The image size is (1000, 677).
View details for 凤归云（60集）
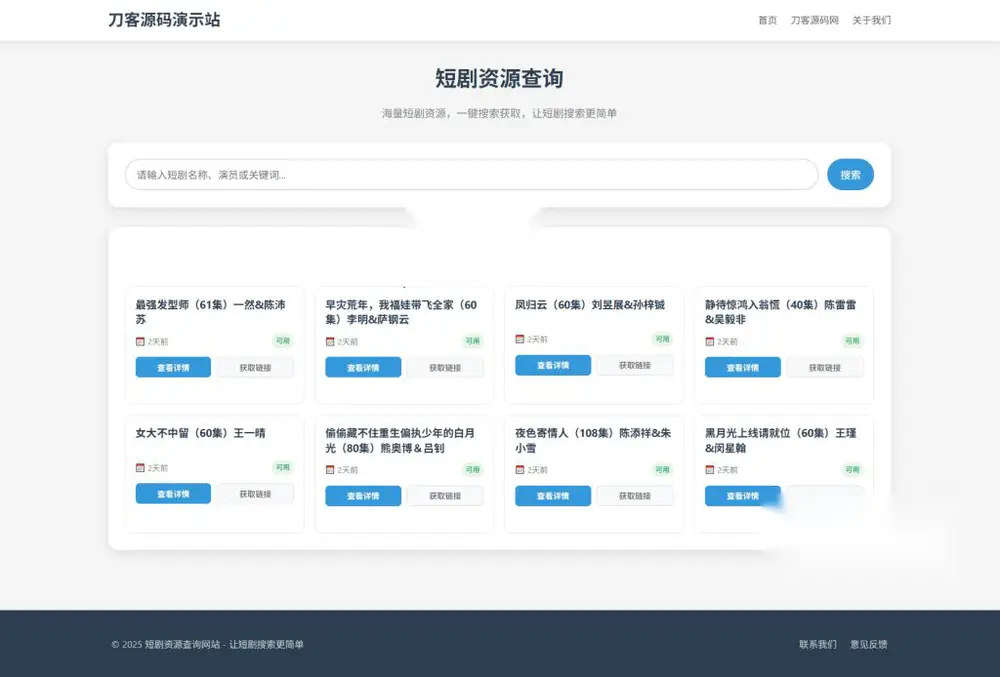[553, 365]
